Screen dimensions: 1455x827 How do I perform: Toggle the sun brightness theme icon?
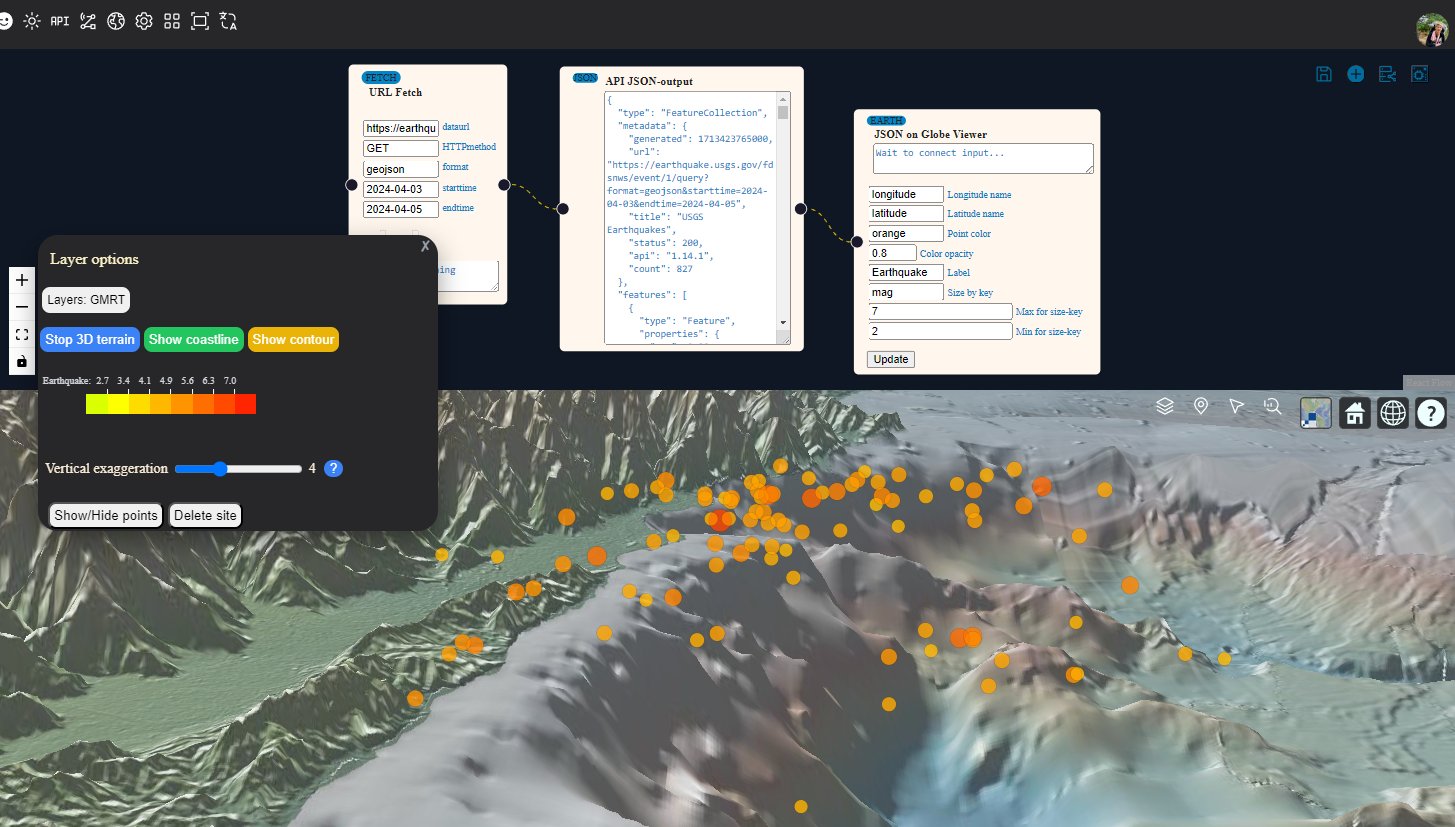pos(32,20)
